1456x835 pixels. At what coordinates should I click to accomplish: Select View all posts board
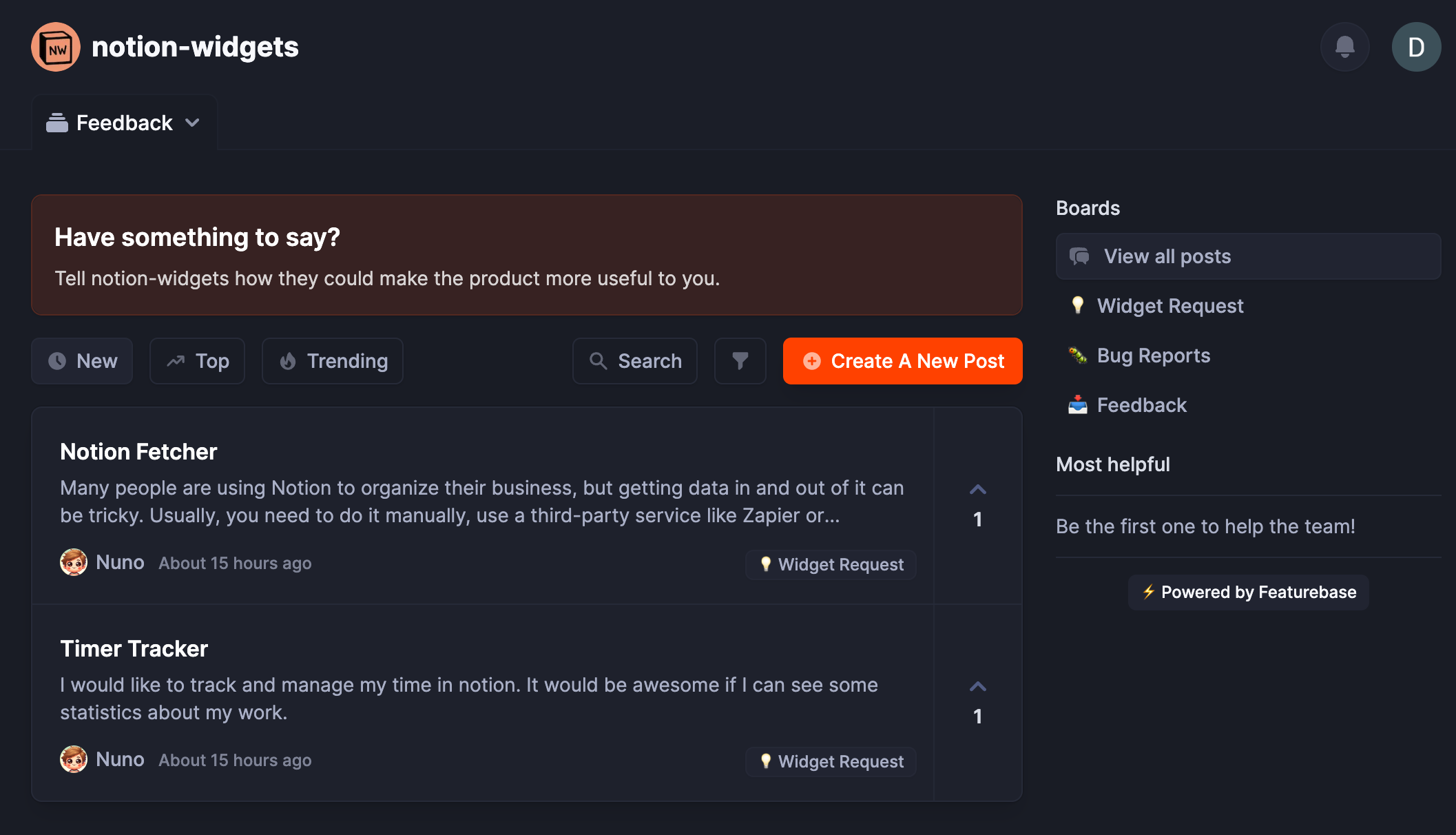1248,256
